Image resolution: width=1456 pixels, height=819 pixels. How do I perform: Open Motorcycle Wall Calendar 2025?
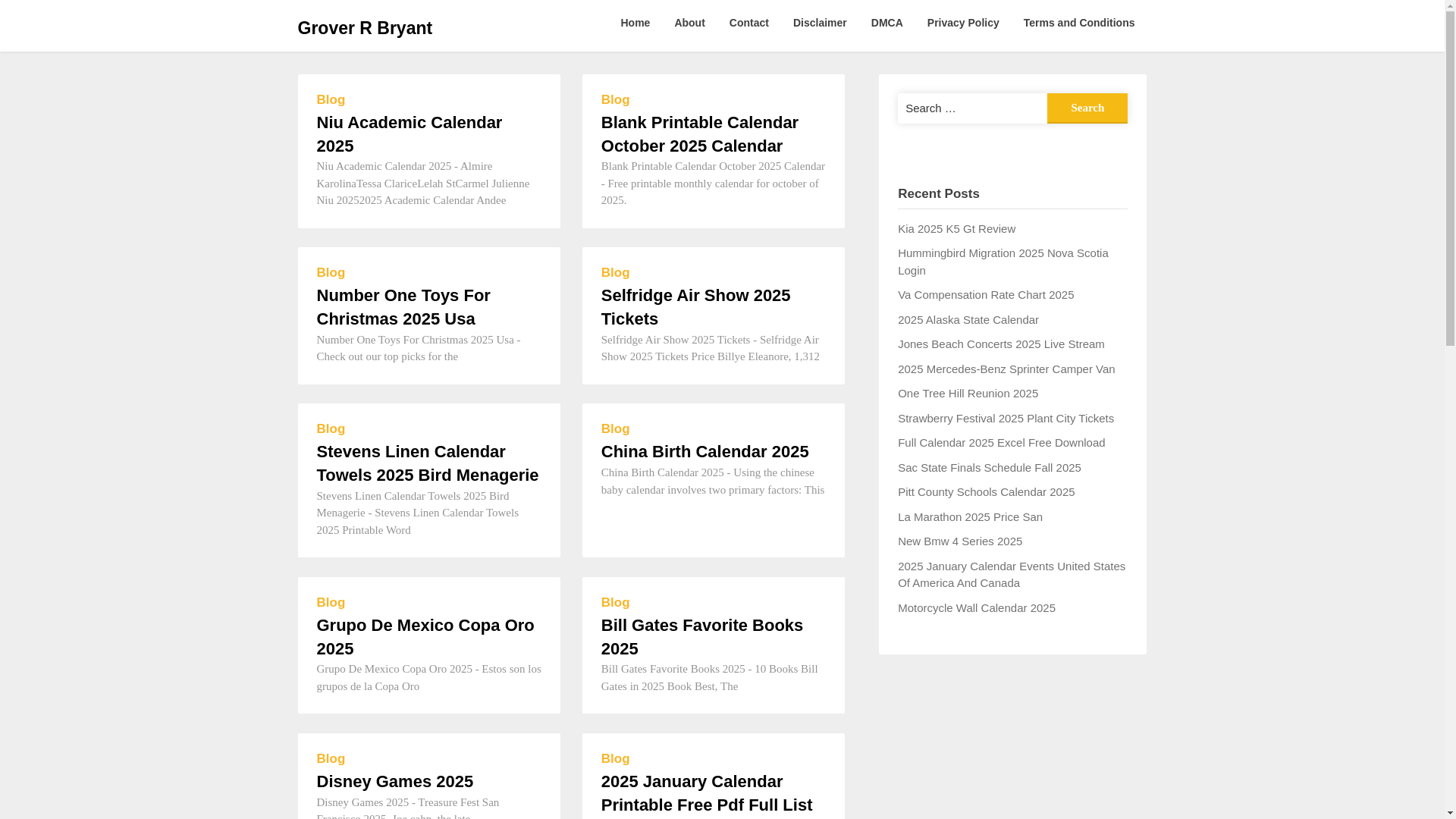976,608
